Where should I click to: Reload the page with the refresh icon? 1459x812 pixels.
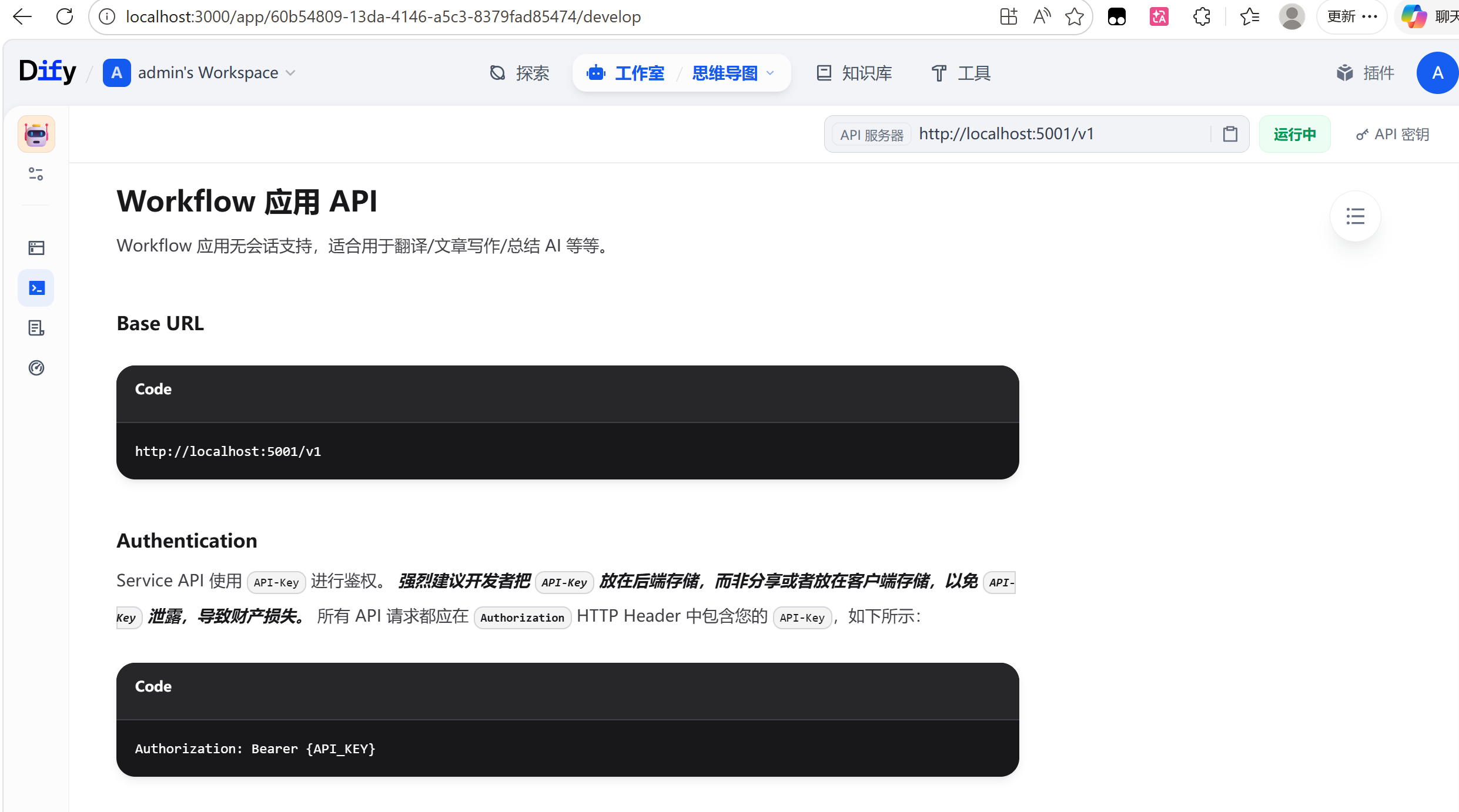coord(65,16)
